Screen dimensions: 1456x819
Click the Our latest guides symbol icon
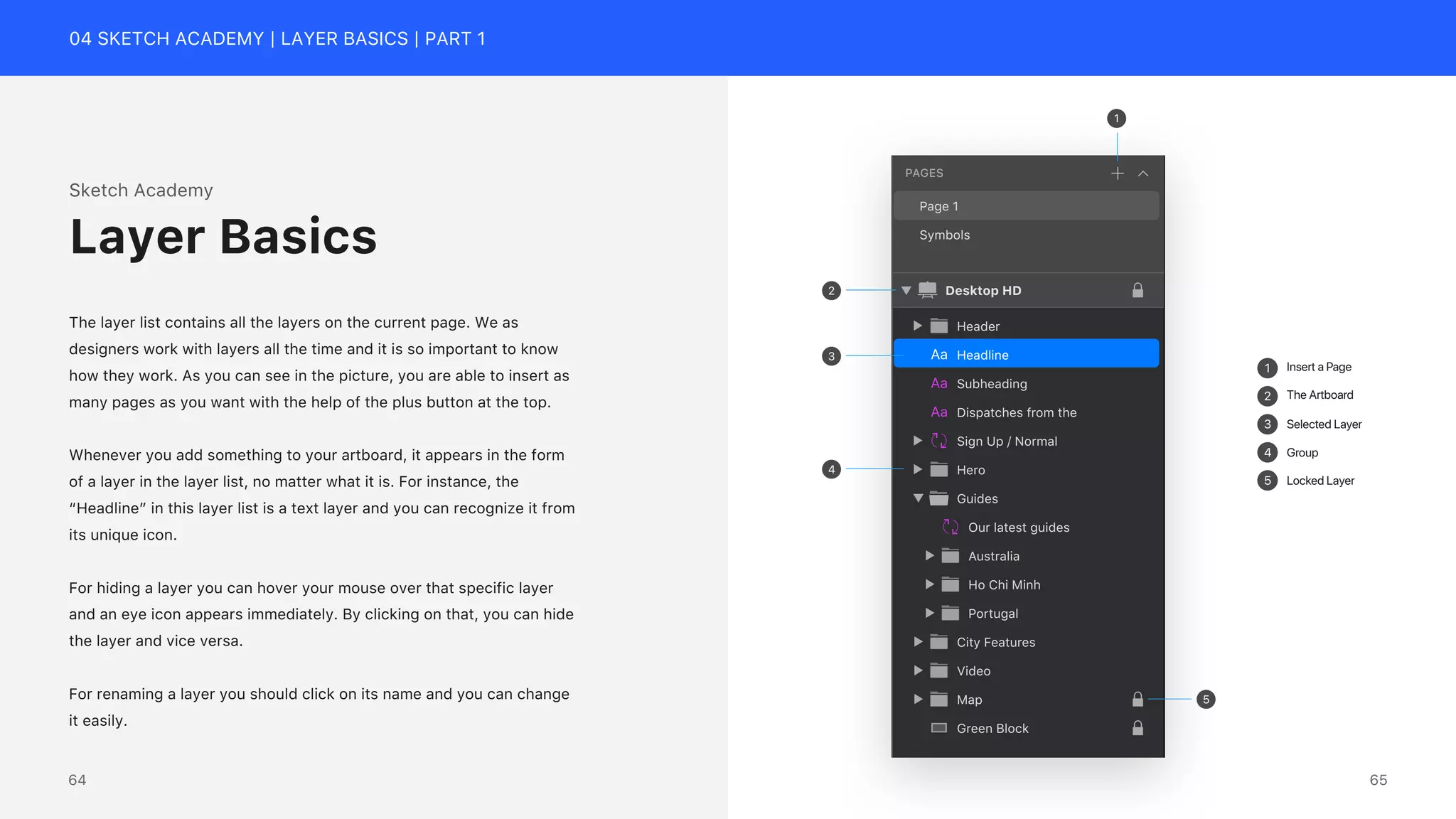click(950, 528)
